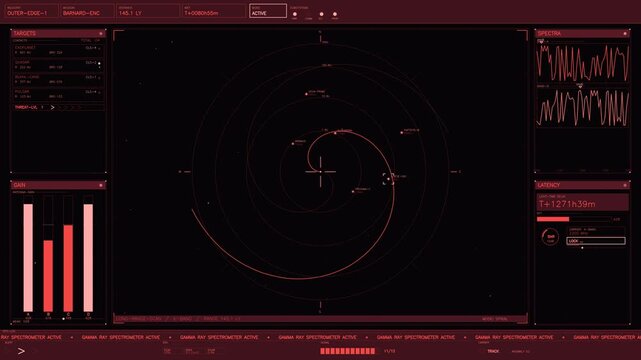
Task: Select the contact dot left of the inner spiral
Action: pyautogui.click(x=293, y=143)
